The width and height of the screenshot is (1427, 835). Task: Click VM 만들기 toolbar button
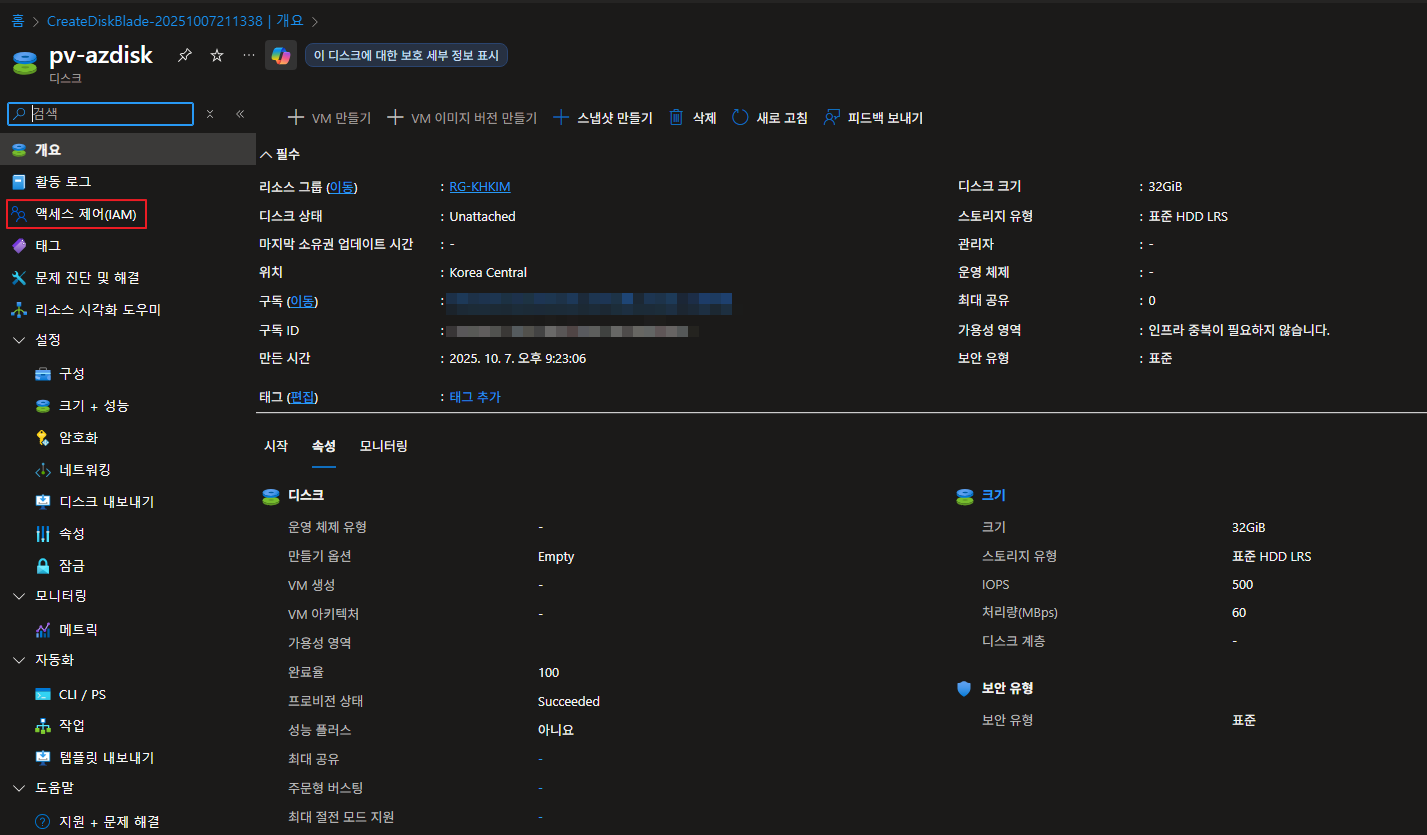[x=329, y=118]
